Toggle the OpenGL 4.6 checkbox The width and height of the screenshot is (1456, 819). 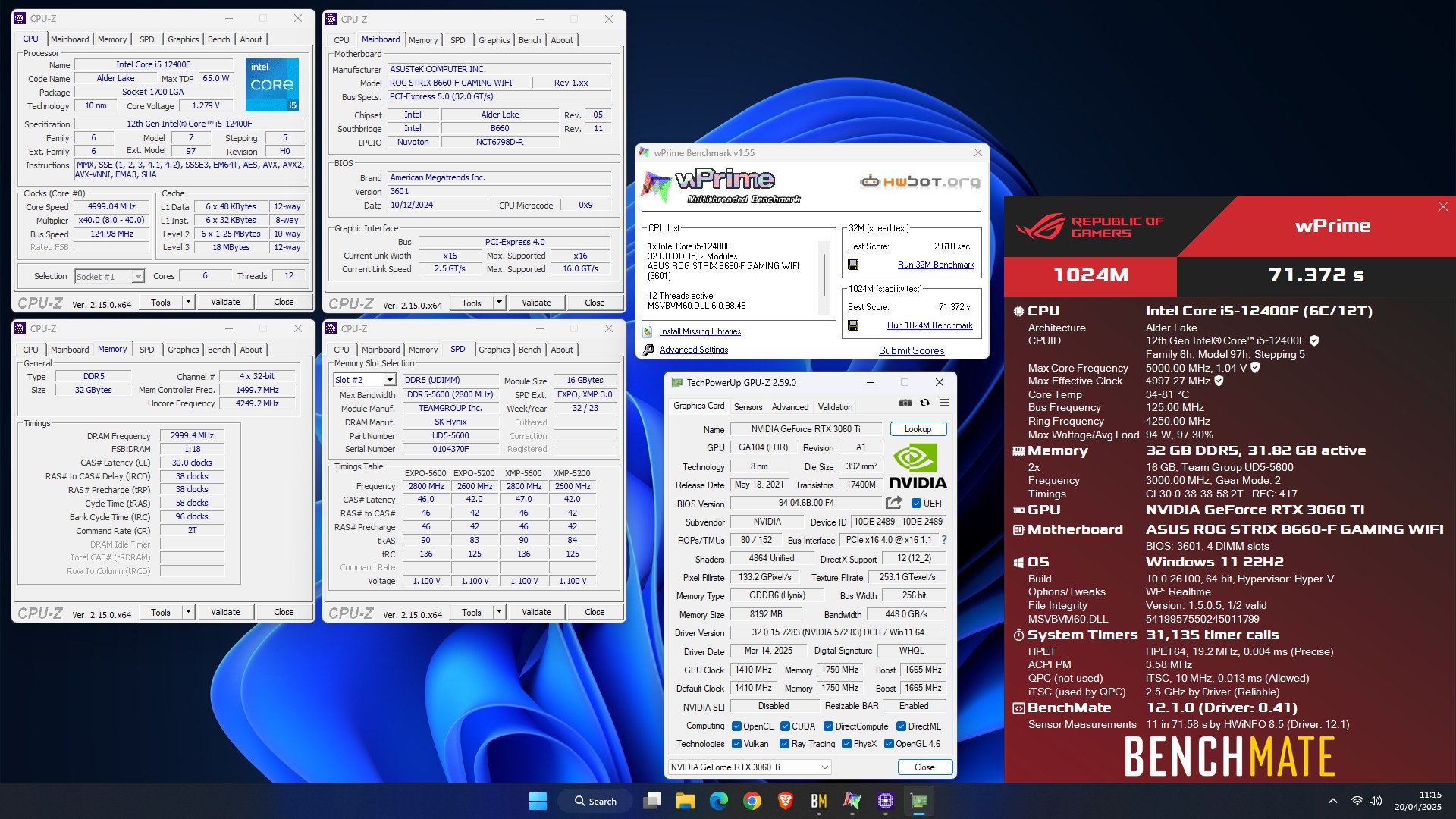click(889, 744)
